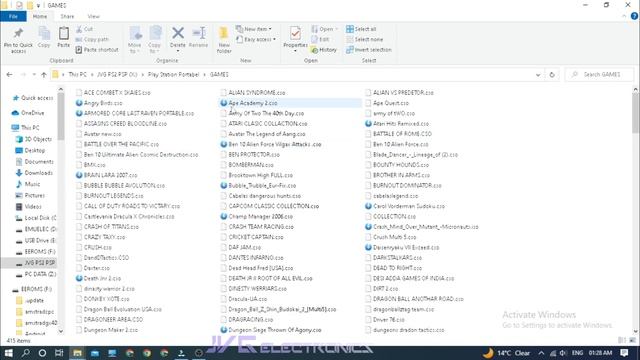640x360 pixels.
Task: Select This PC in navigation pane
Action: click(x=25, y=128)
